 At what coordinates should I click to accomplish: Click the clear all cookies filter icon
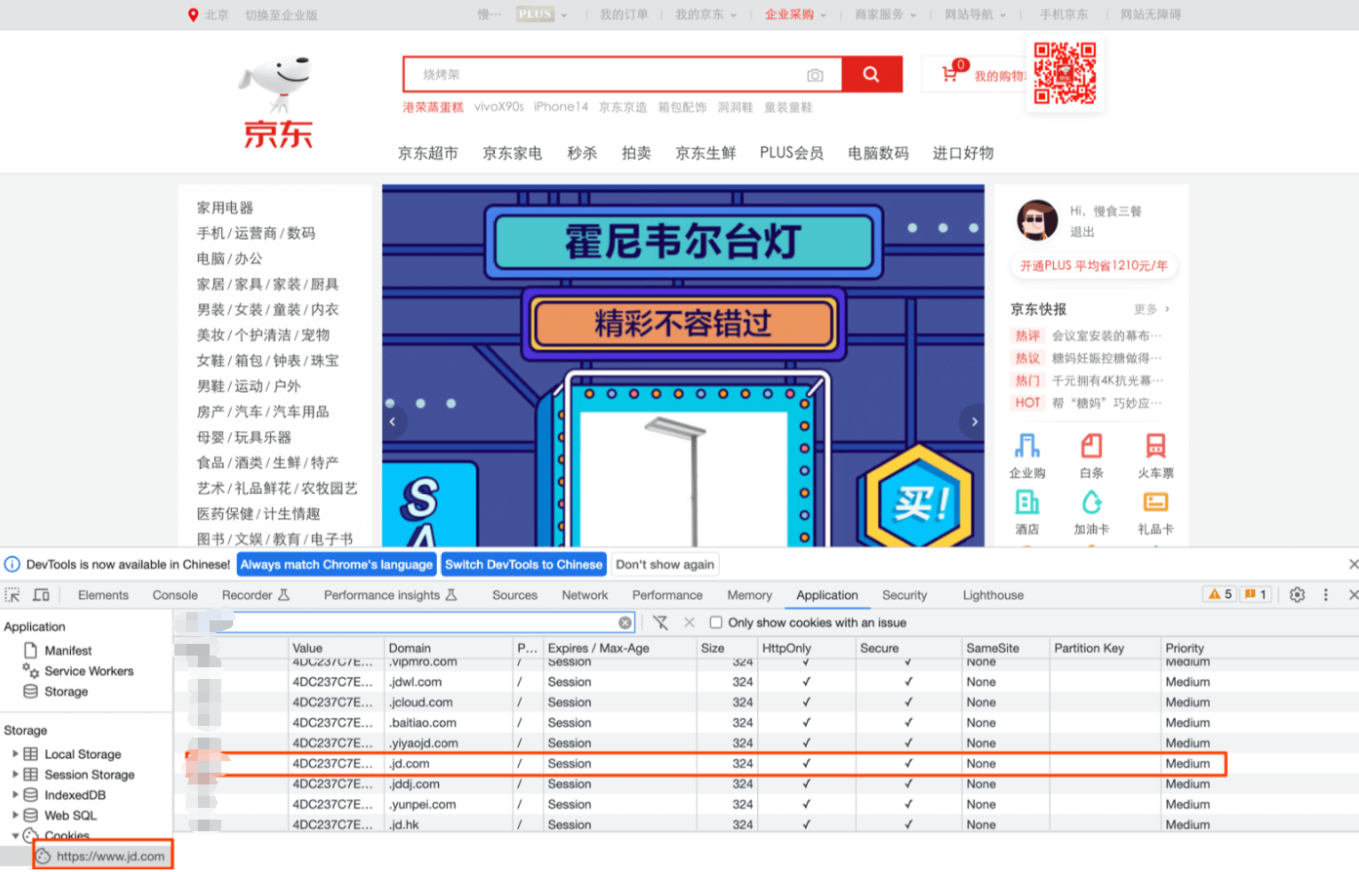tap(661, 623)
